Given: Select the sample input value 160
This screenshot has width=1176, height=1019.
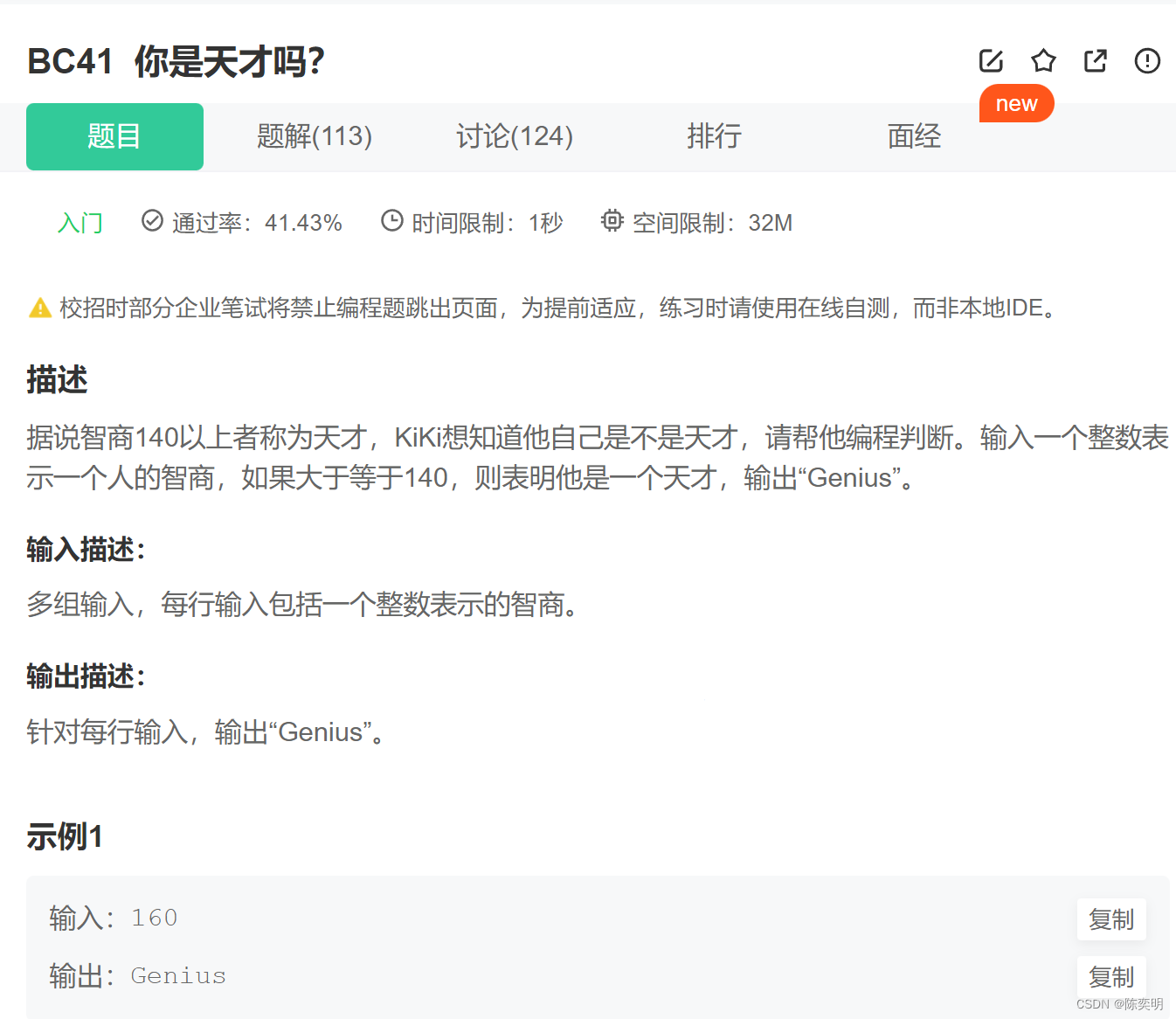Looking at the screenshot, I should click(154, 918).
